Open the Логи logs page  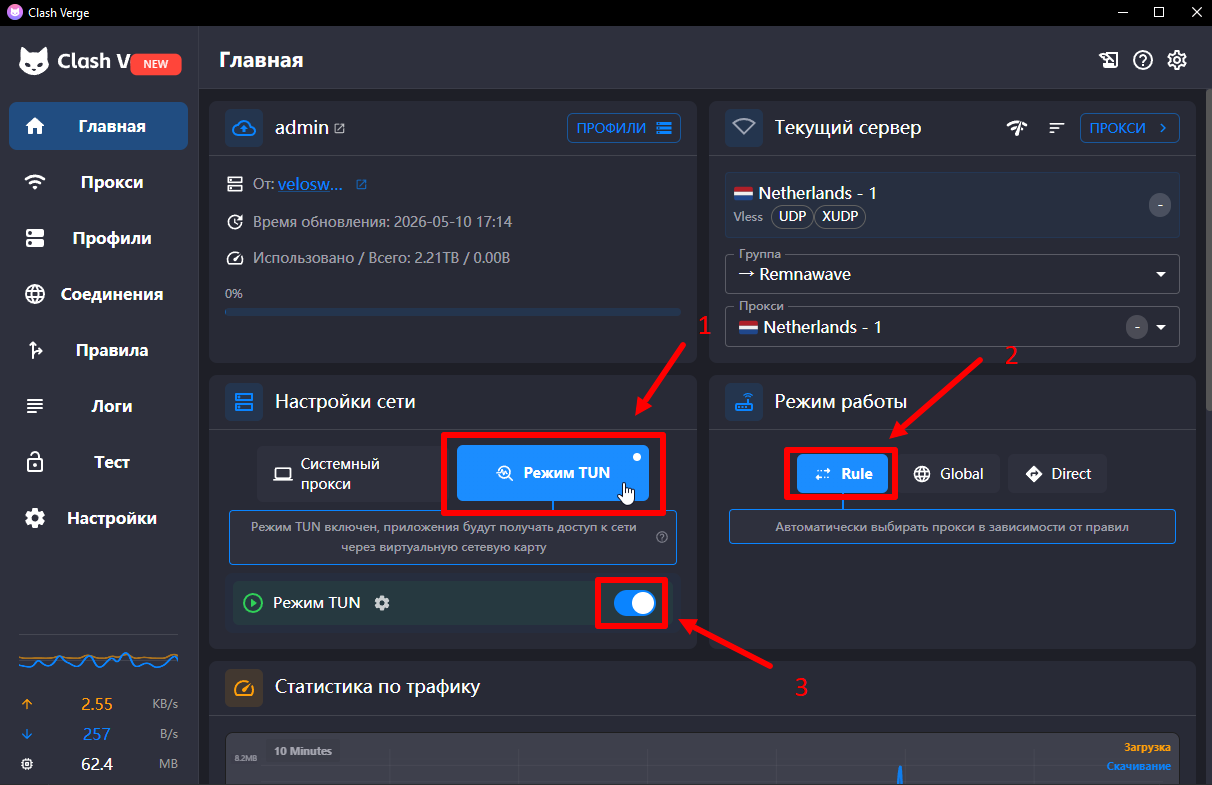tap(98, 406)
